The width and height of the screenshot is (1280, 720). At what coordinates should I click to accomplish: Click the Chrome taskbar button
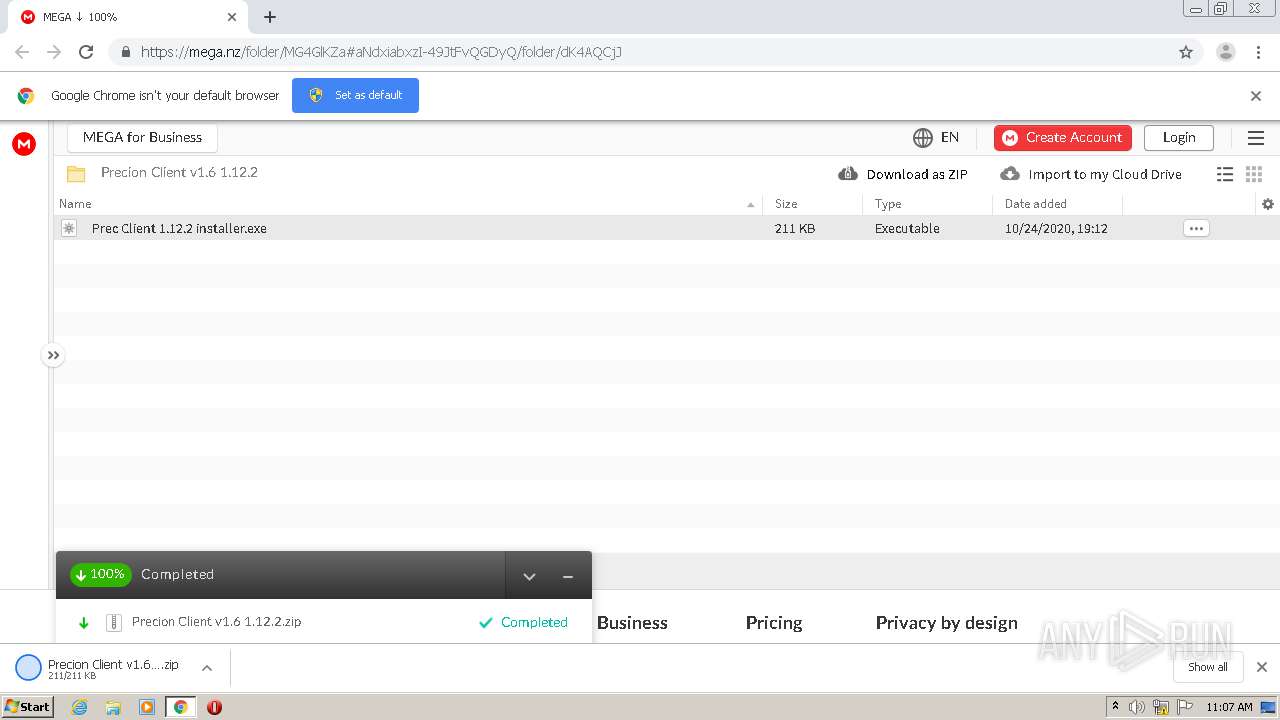180,707
